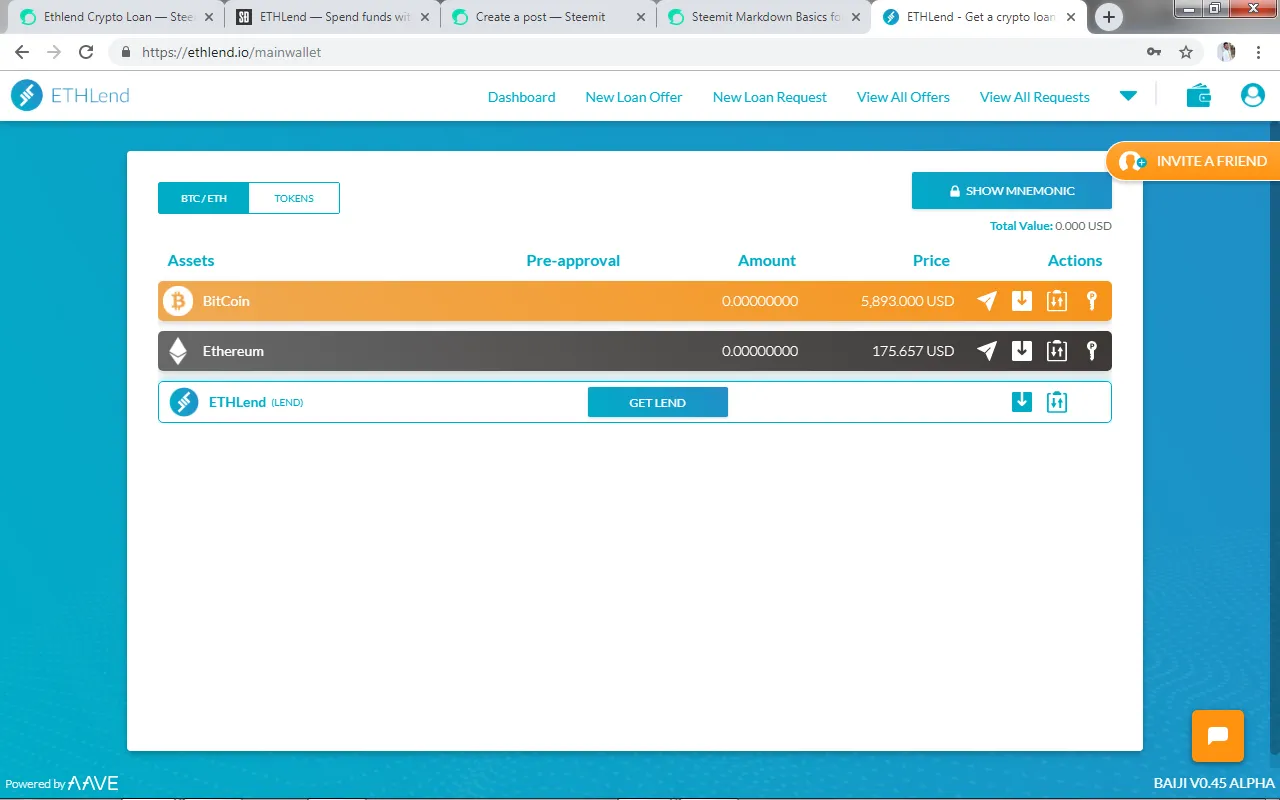Close the Ethlend Crypto Loan Steemit tab
Screen dimensions: 1280x800
(209, 17)
